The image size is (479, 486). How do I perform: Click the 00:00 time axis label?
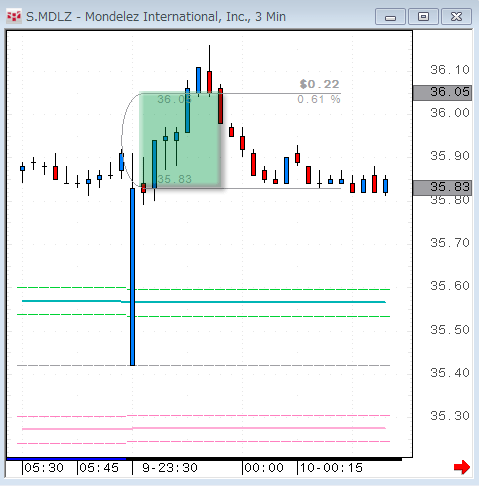(x=264, y=468)
